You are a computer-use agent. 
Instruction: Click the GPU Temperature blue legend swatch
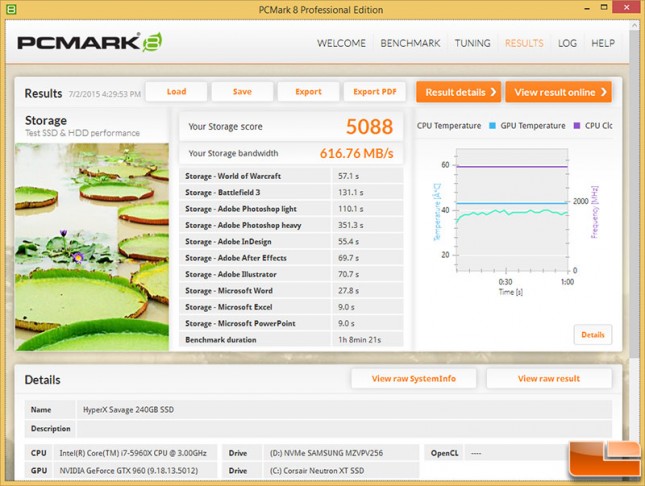(x=492, y=126)
